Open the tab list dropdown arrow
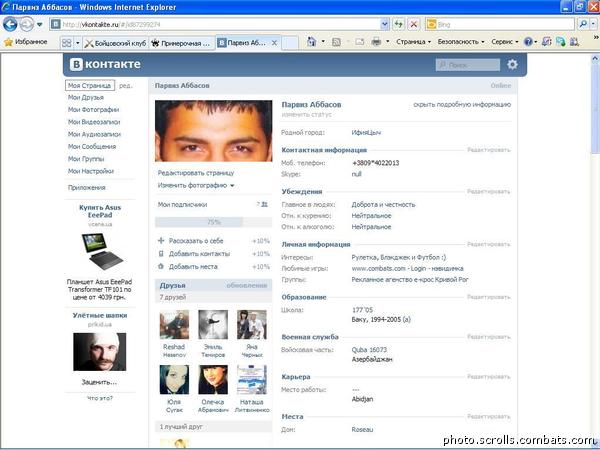 coord(78,43)
